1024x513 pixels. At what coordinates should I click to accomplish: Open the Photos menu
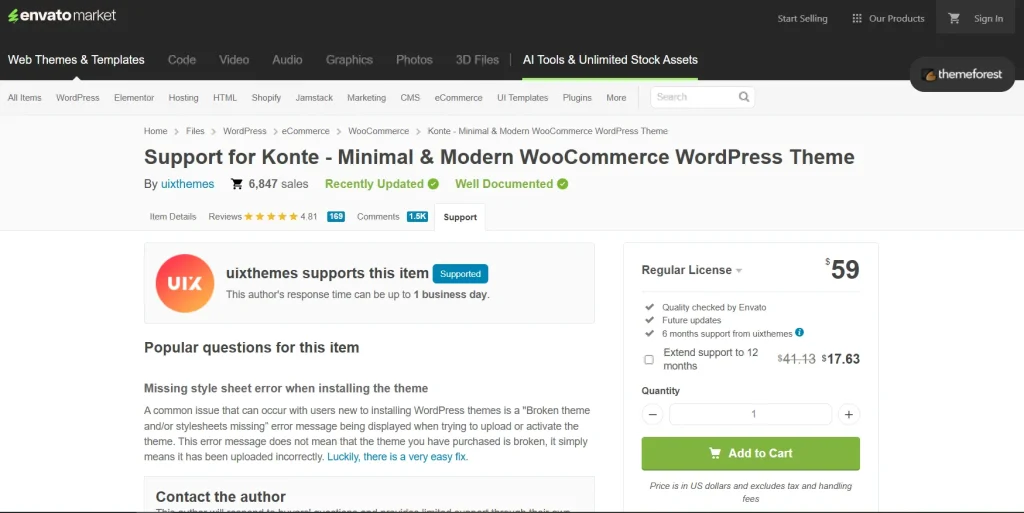[x=414, y=60]
